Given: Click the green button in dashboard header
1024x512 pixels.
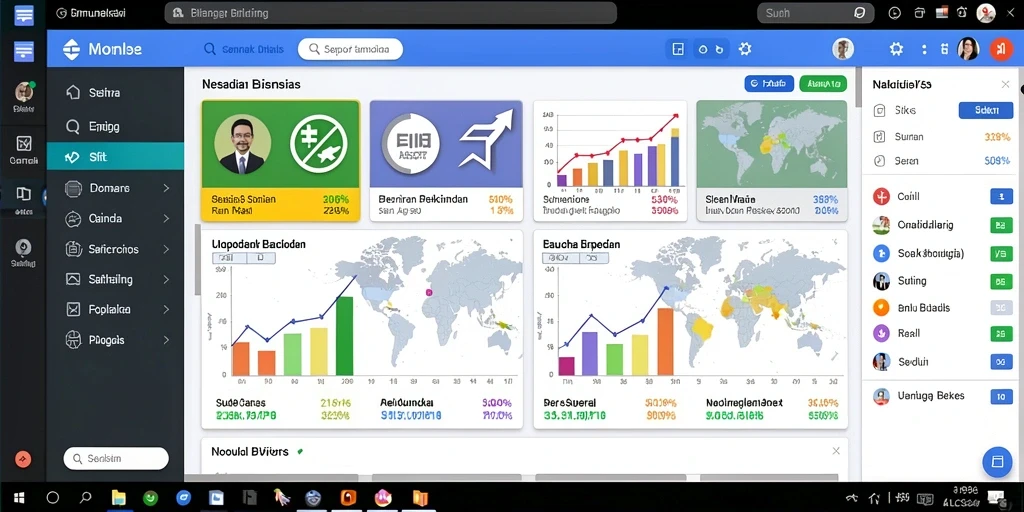Looking at the screenshot, I should click(x=823, y=84).
